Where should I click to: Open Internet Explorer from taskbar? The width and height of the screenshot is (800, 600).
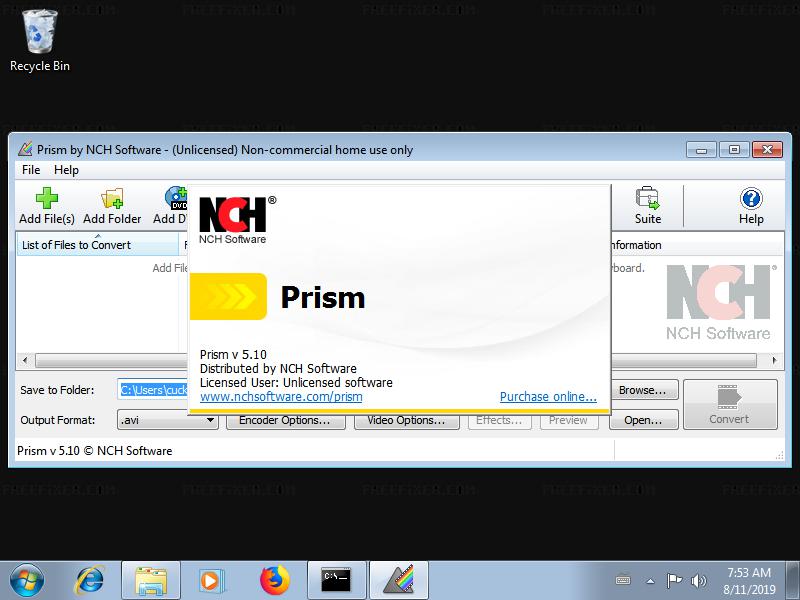click(x=90, y=580)
